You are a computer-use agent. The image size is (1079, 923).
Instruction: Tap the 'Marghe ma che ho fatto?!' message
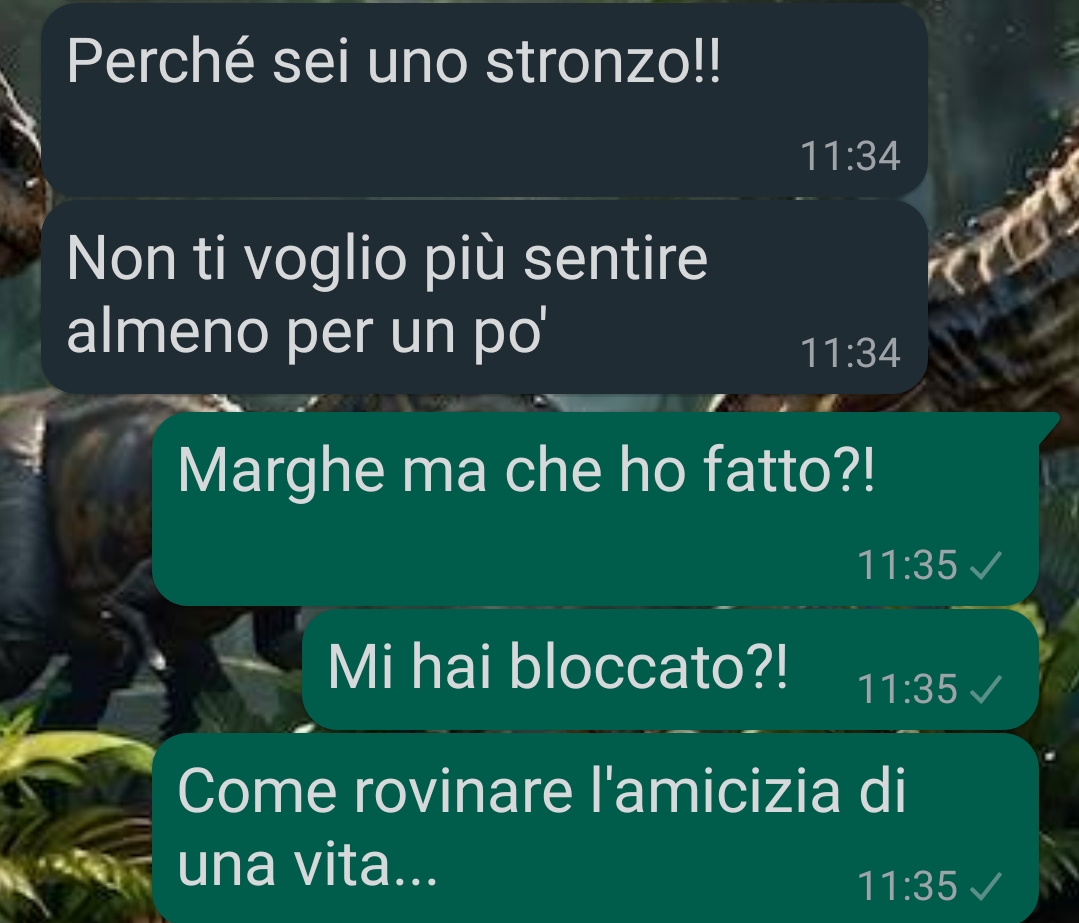595,509
